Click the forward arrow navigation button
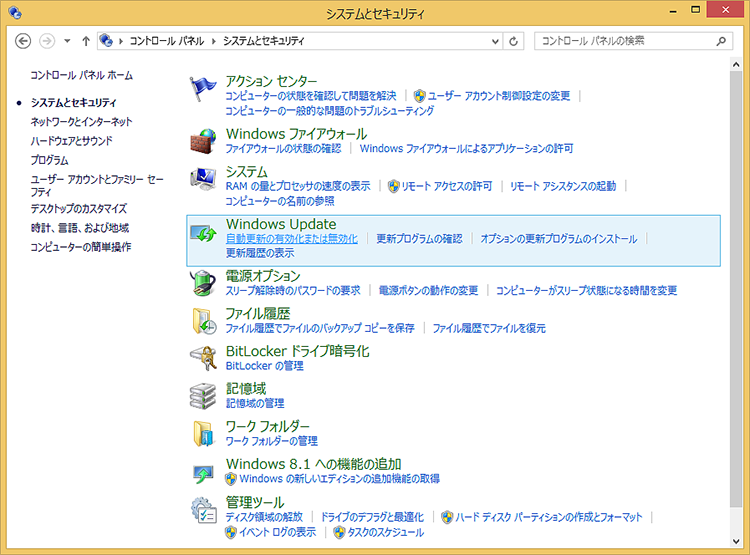The image size is (750, 555). click(47, 41)
